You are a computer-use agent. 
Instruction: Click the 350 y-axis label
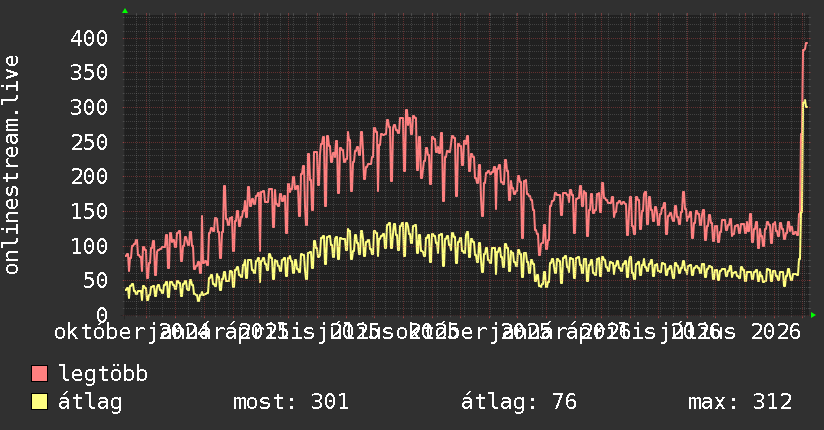click(x=89, y=73)
